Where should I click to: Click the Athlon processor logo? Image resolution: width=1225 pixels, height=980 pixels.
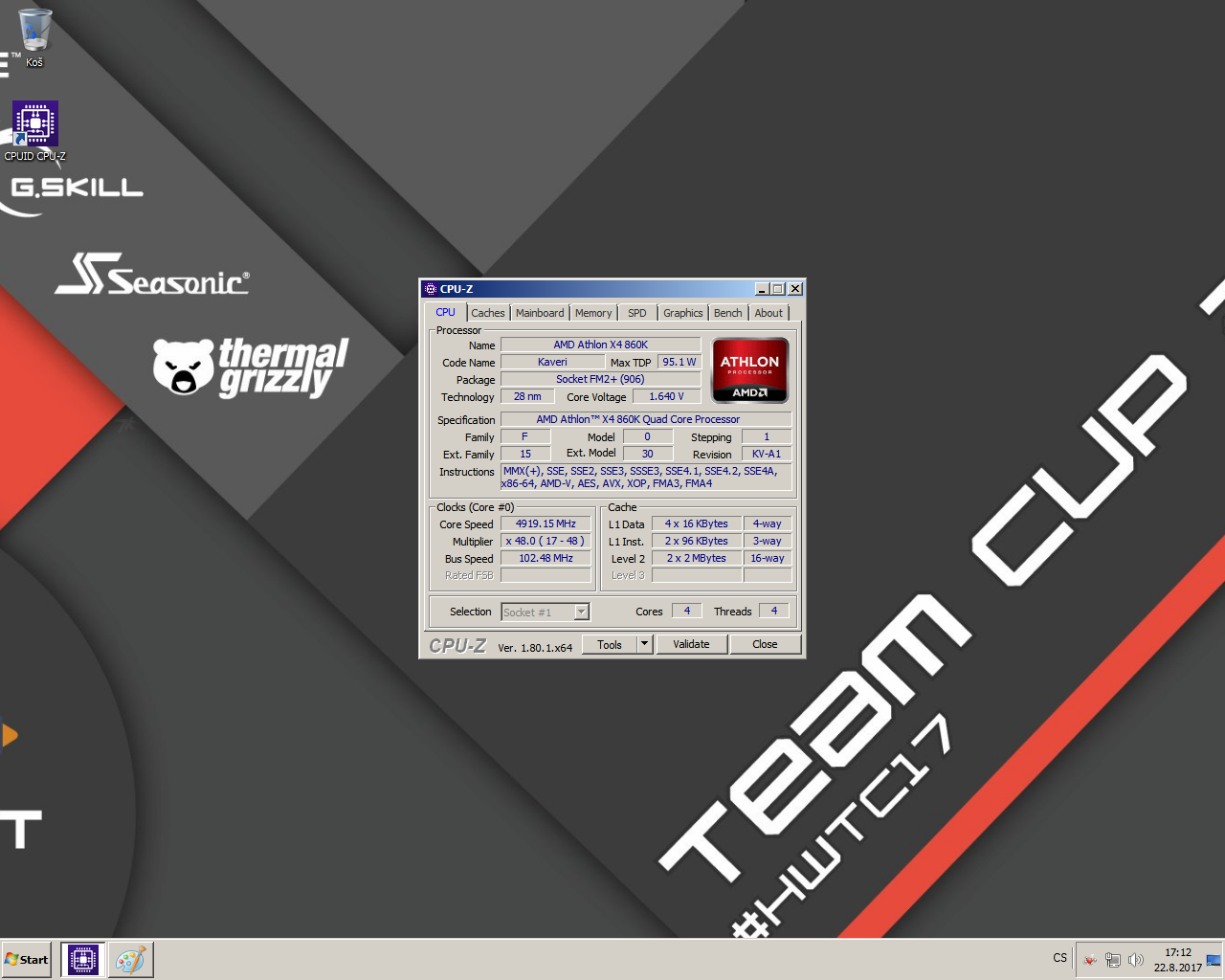(750, 370)
